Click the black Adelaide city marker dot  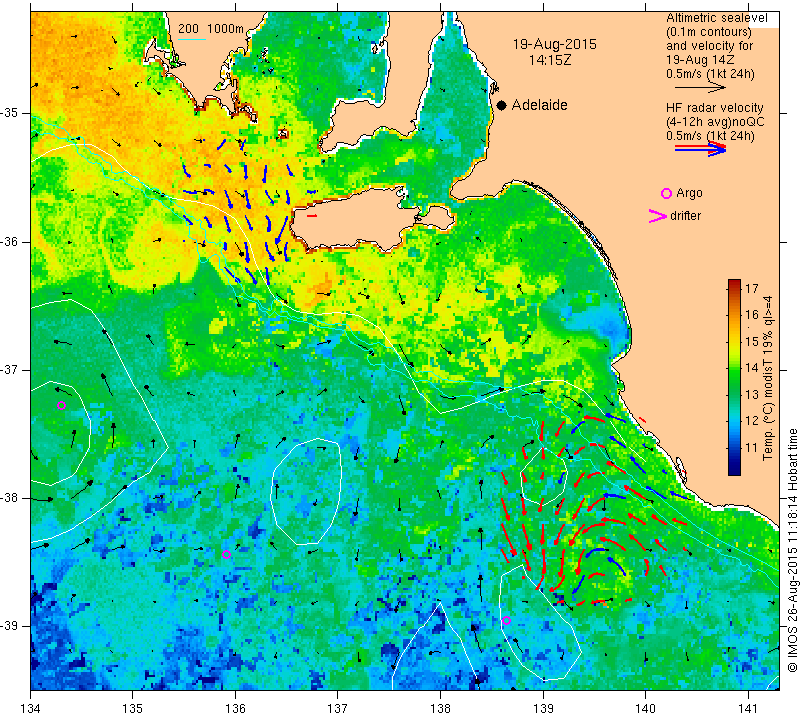502,105
